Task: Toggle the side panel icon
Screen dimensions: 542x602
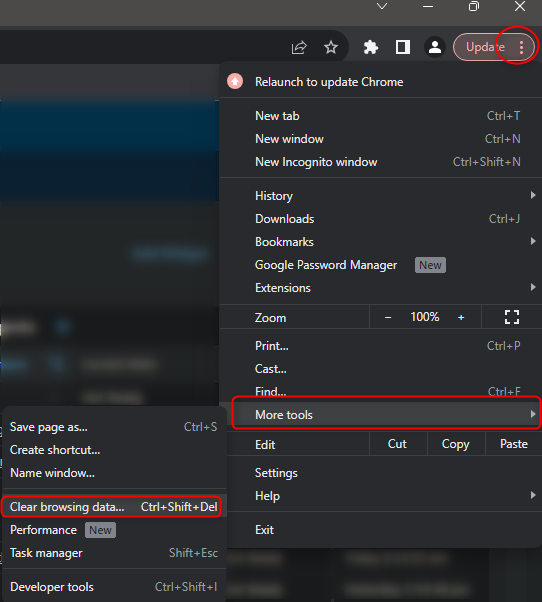Action: tap(403, 47)
